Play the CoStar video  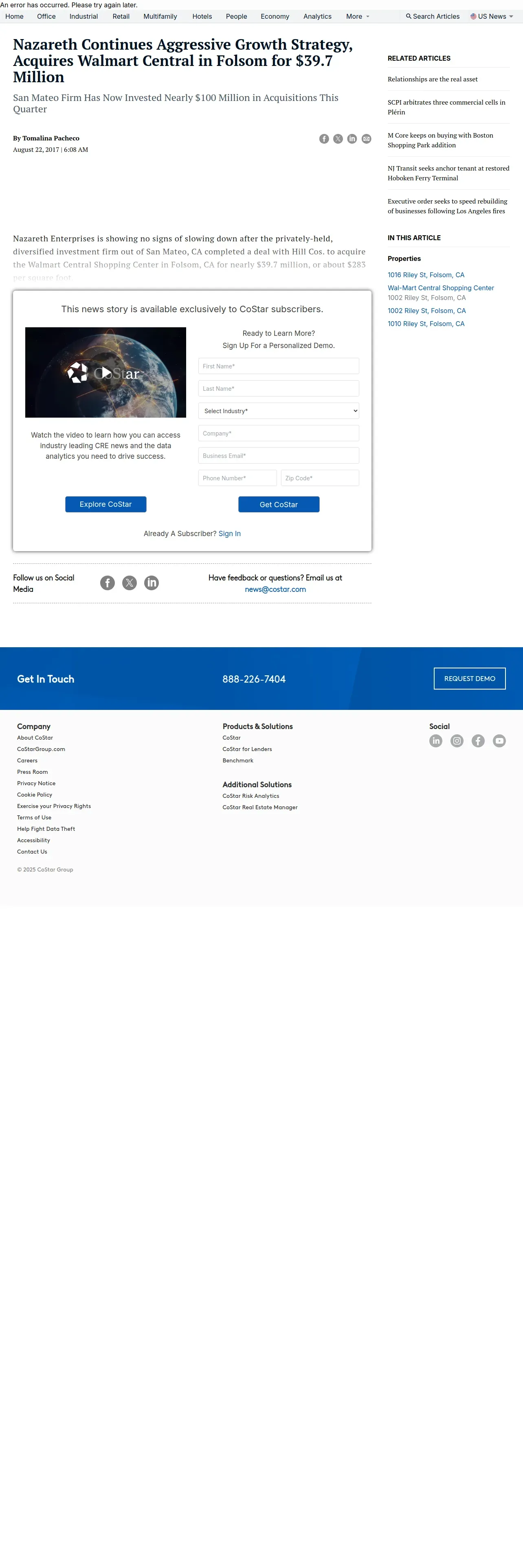click(x=106, y=372)
